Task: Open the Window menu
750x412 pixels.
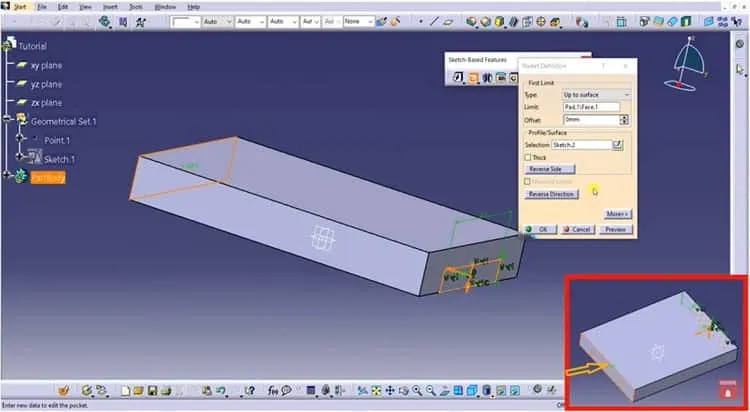Action: 165,7
